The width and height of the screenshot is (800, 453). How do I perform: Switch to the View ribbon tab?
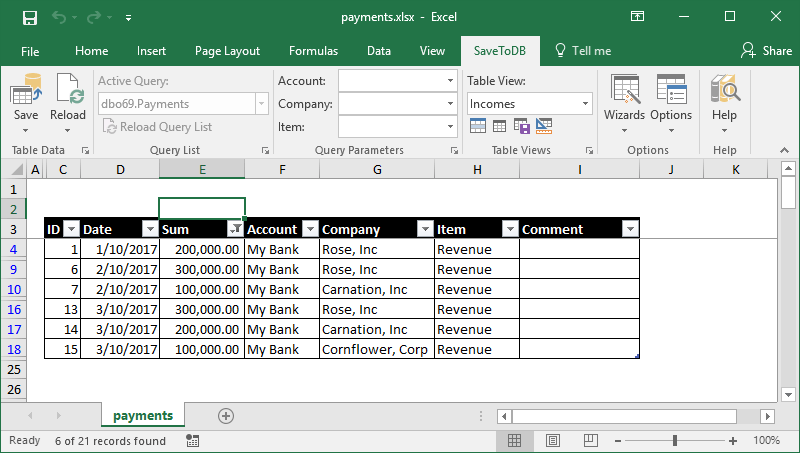click(432, 51)
